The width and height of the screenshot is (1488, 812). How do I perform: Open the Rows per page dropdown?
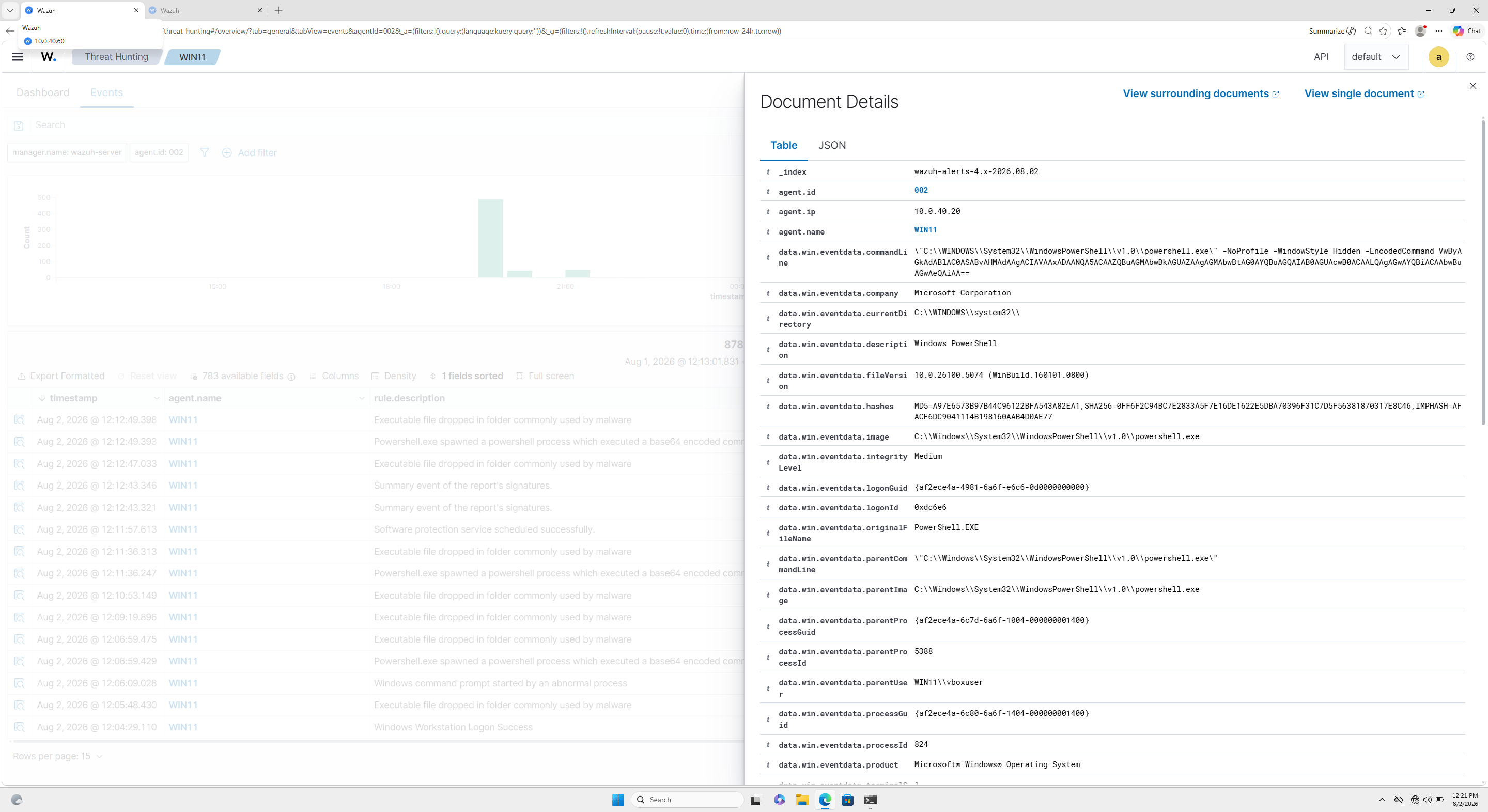(58, 756)
